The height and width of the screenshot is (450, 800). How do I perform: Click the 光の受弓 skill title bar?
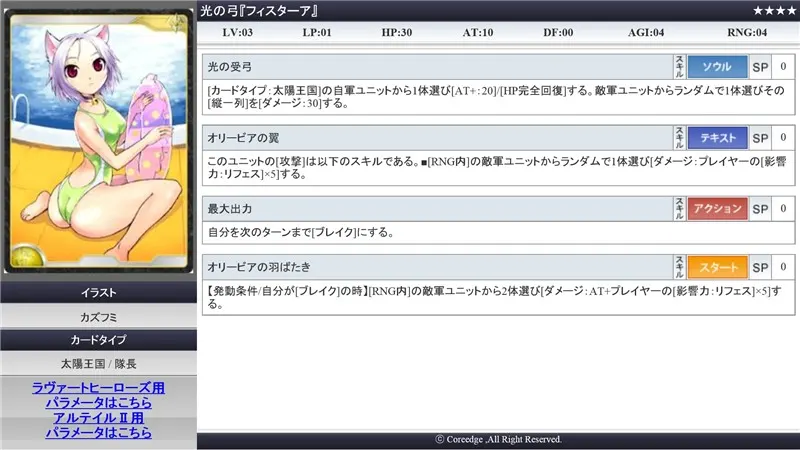[436, 67]
